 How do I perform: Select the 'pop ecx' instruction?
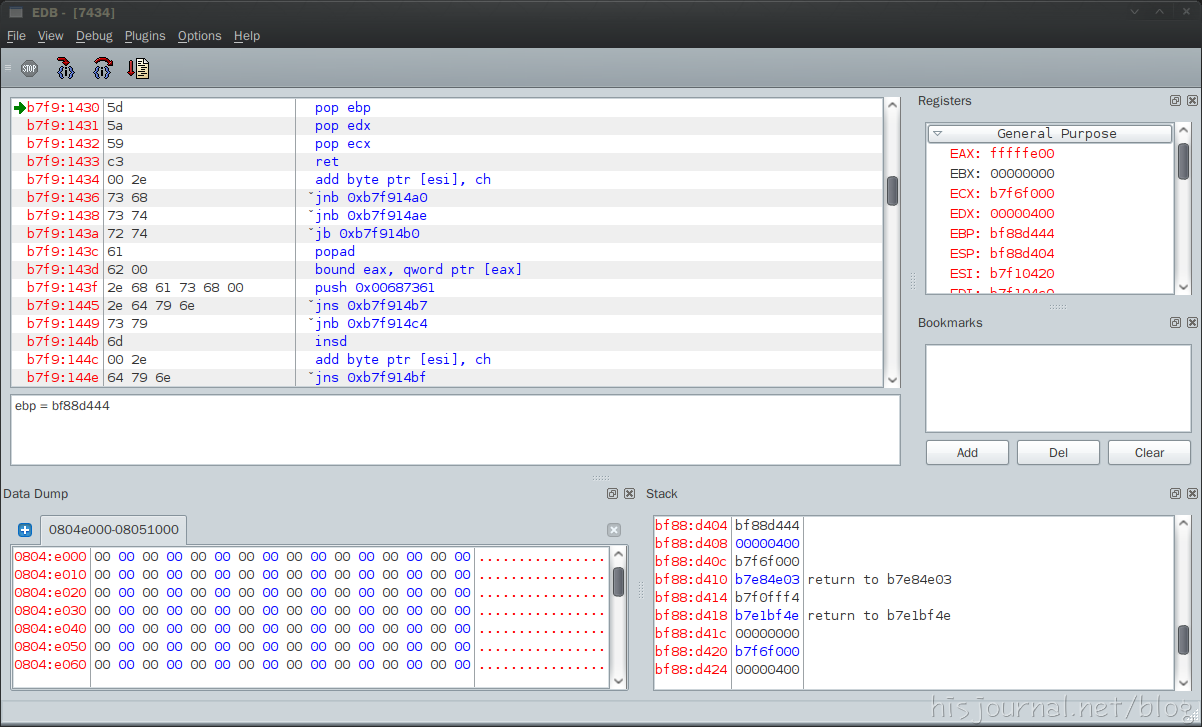[x=342, y=144]
